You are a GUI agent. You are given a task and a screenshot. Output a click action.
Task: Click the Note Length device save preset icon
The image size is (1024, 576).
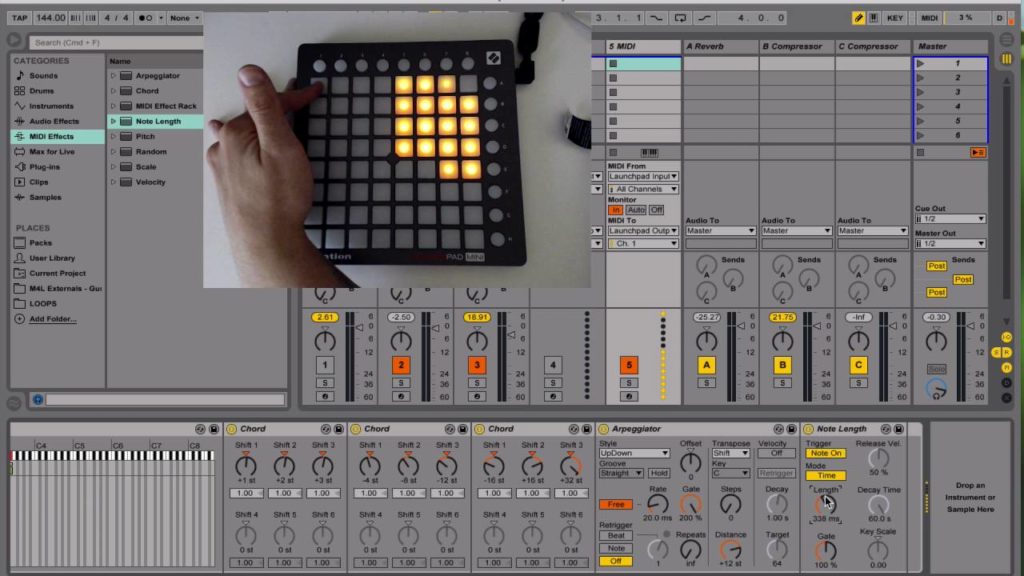(x=899, y=429)
